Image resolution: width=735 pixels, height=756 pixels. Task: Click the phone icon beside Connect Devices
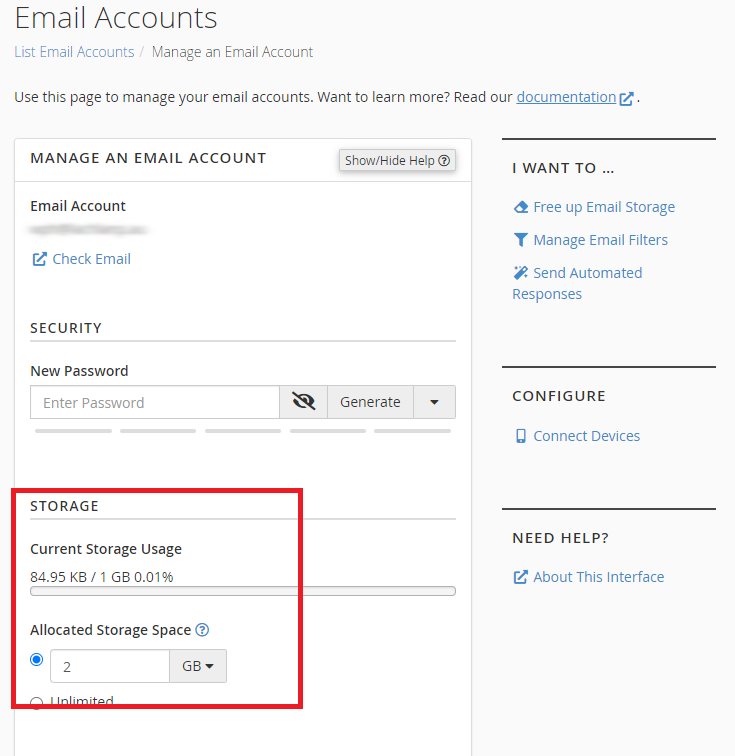coord(520,436)
